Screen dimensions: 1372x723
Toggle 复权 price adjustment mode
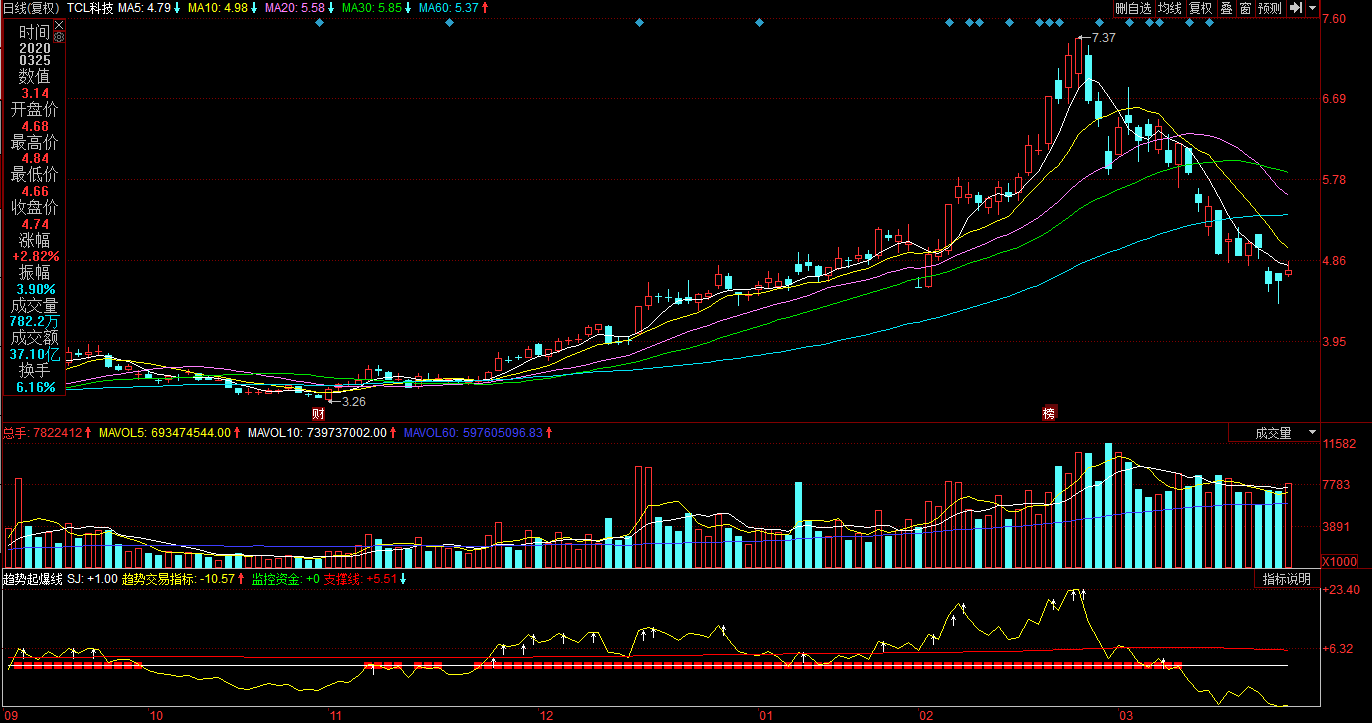(x=1201, y=8)
